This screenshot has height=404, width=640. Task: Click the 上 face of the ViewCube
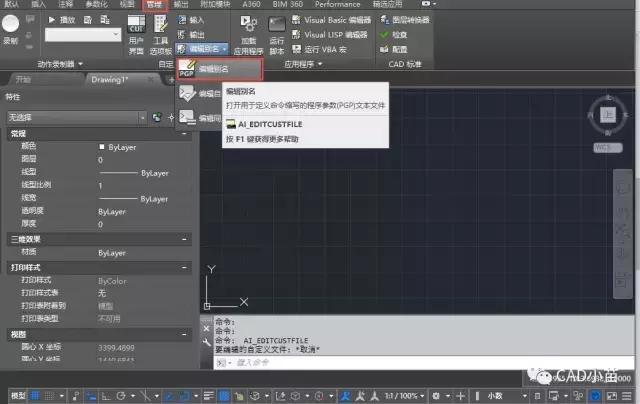point(608,115)
